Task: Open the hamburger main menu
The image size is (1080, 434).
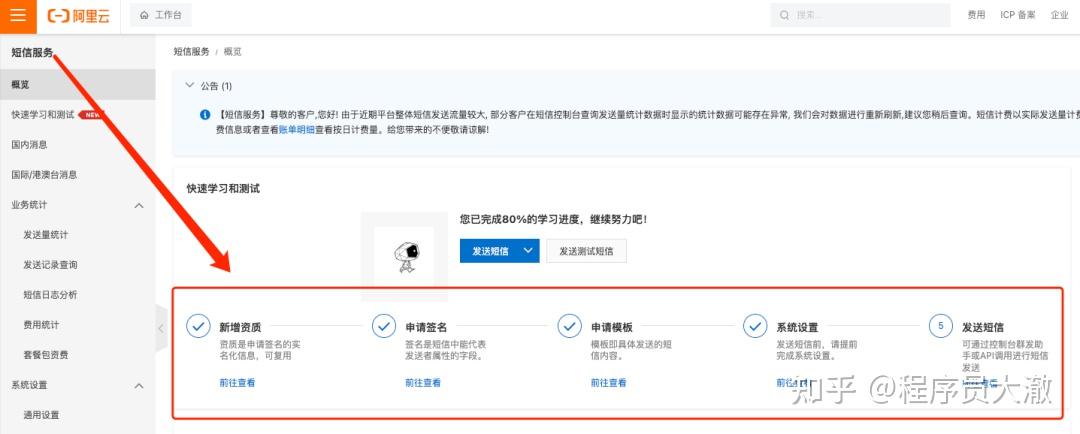Action: (x=18, y=17)
